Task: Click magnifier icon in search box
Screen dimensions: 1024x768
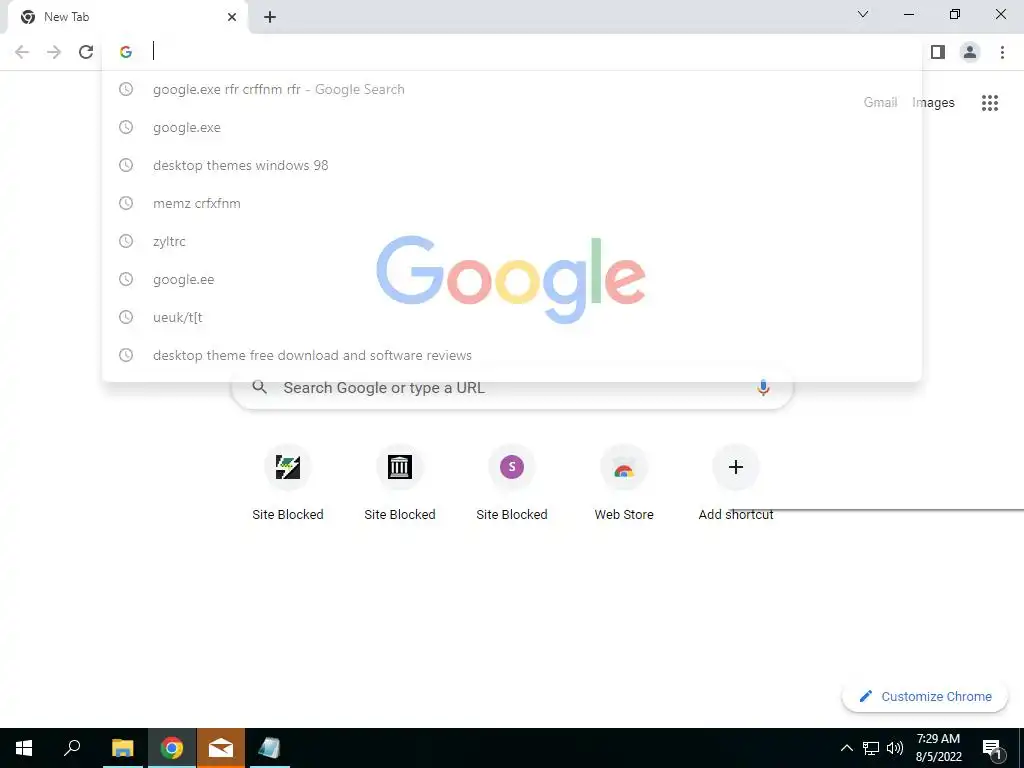Action: [x=260, y=387]
